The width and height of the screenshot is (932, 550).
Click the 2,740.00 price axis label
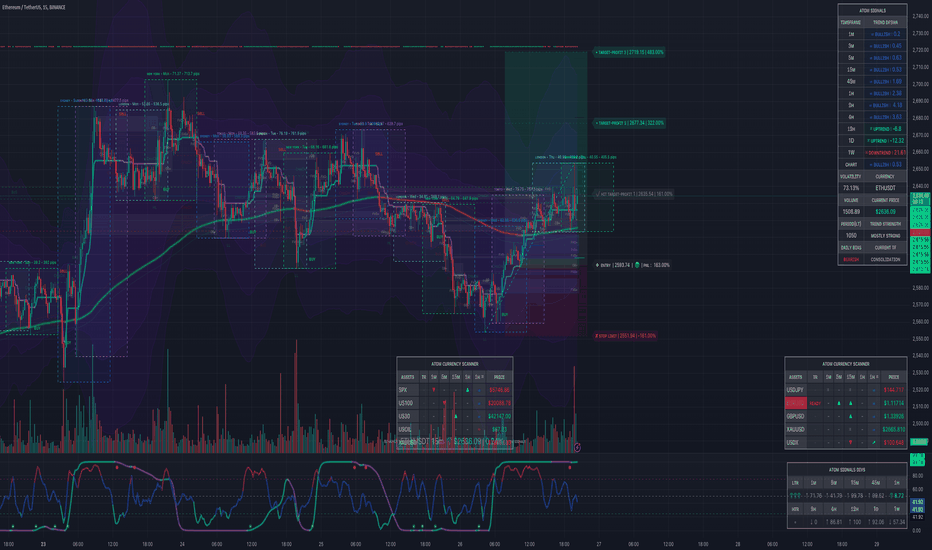pyautogui.click(x=921, y=16)
